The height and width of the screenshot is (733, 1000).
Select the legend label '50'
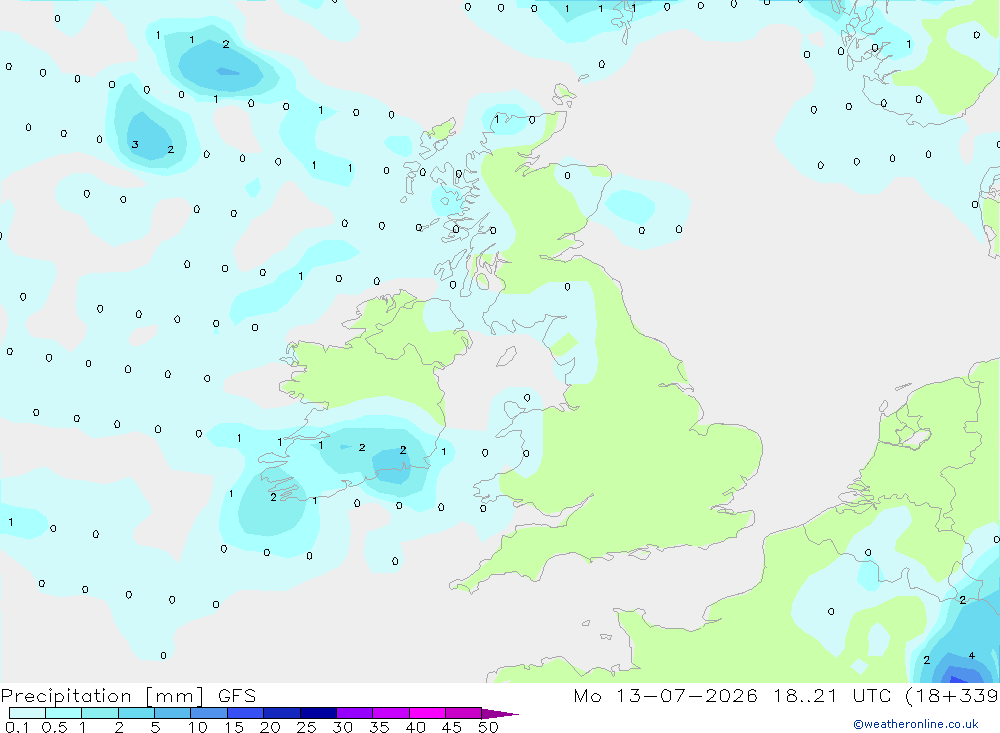[489, 727]
